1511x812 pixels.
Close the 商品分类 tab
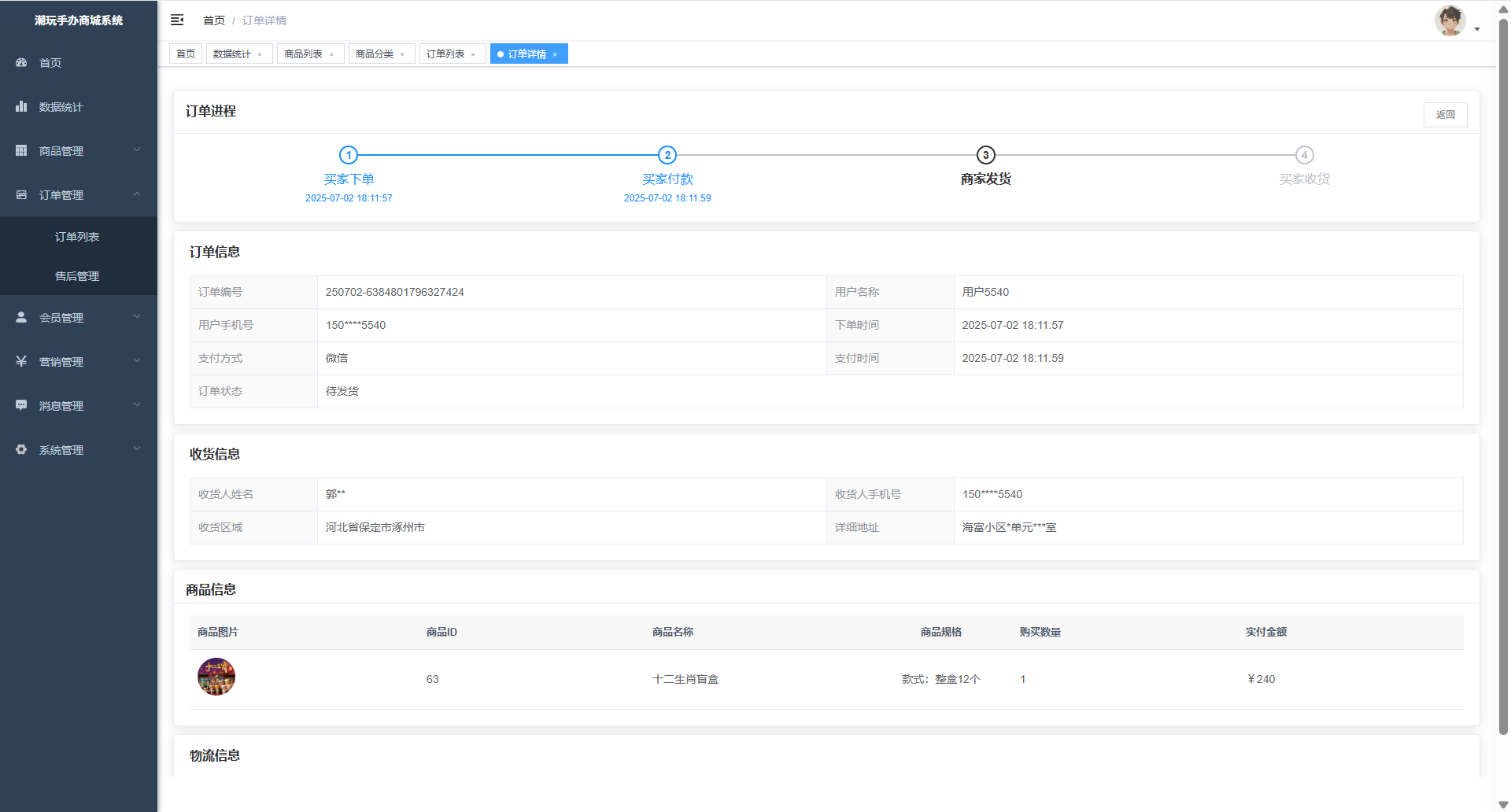click(x=402, y=54)
